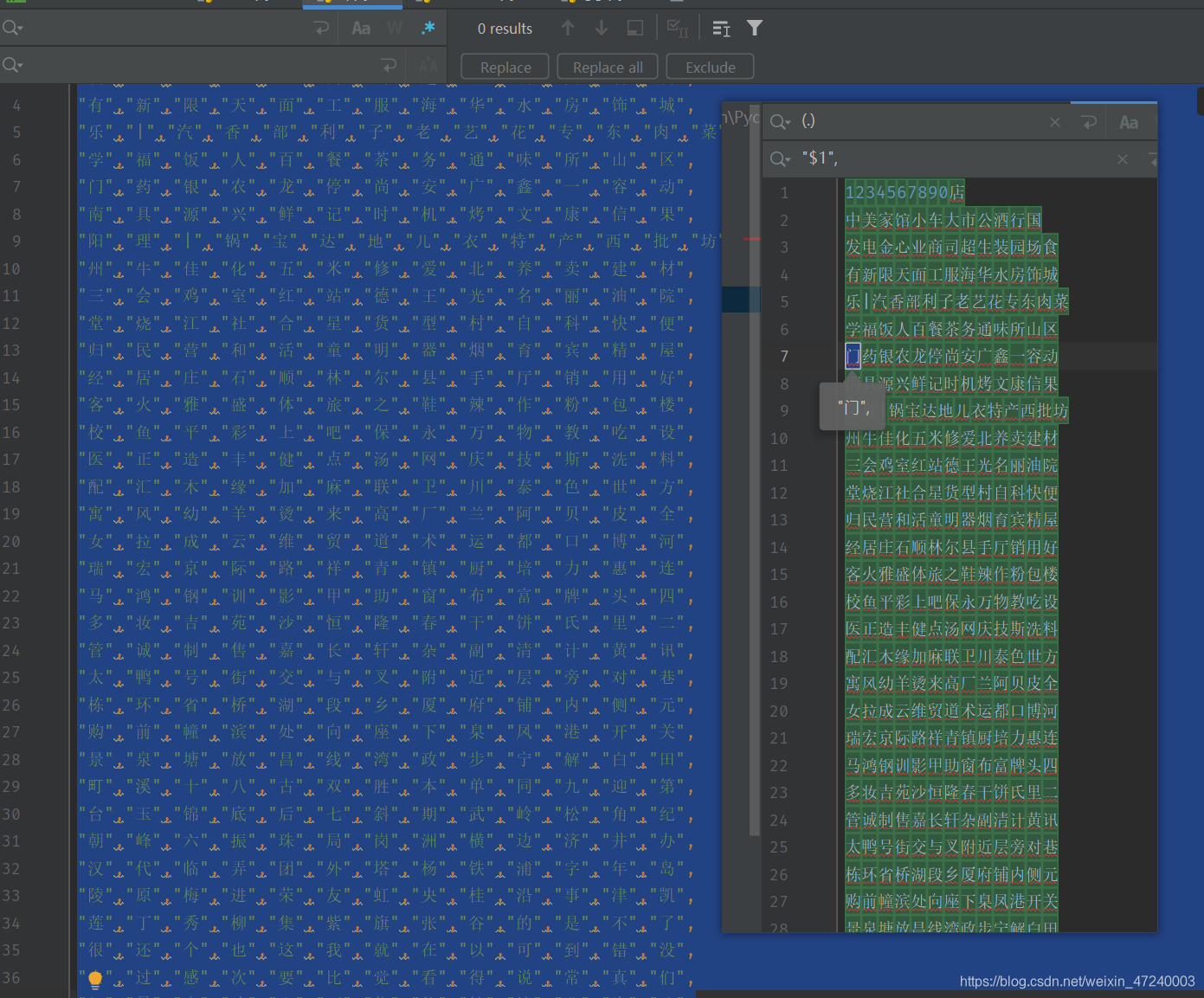Insert new line in popup find field
1204x998 pixels.
click(1089, 122)
